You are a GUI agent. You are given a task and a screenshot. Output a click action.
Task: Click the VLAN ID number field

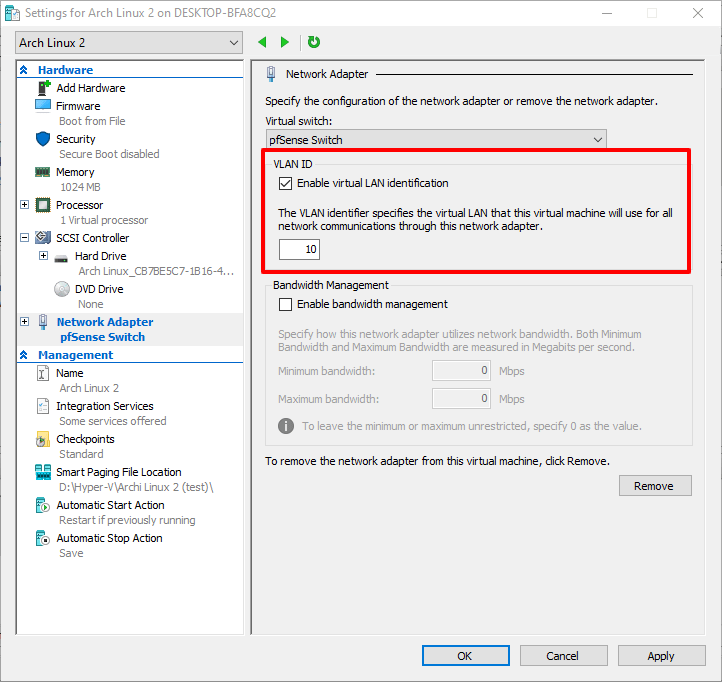click(x=299, y=249)
